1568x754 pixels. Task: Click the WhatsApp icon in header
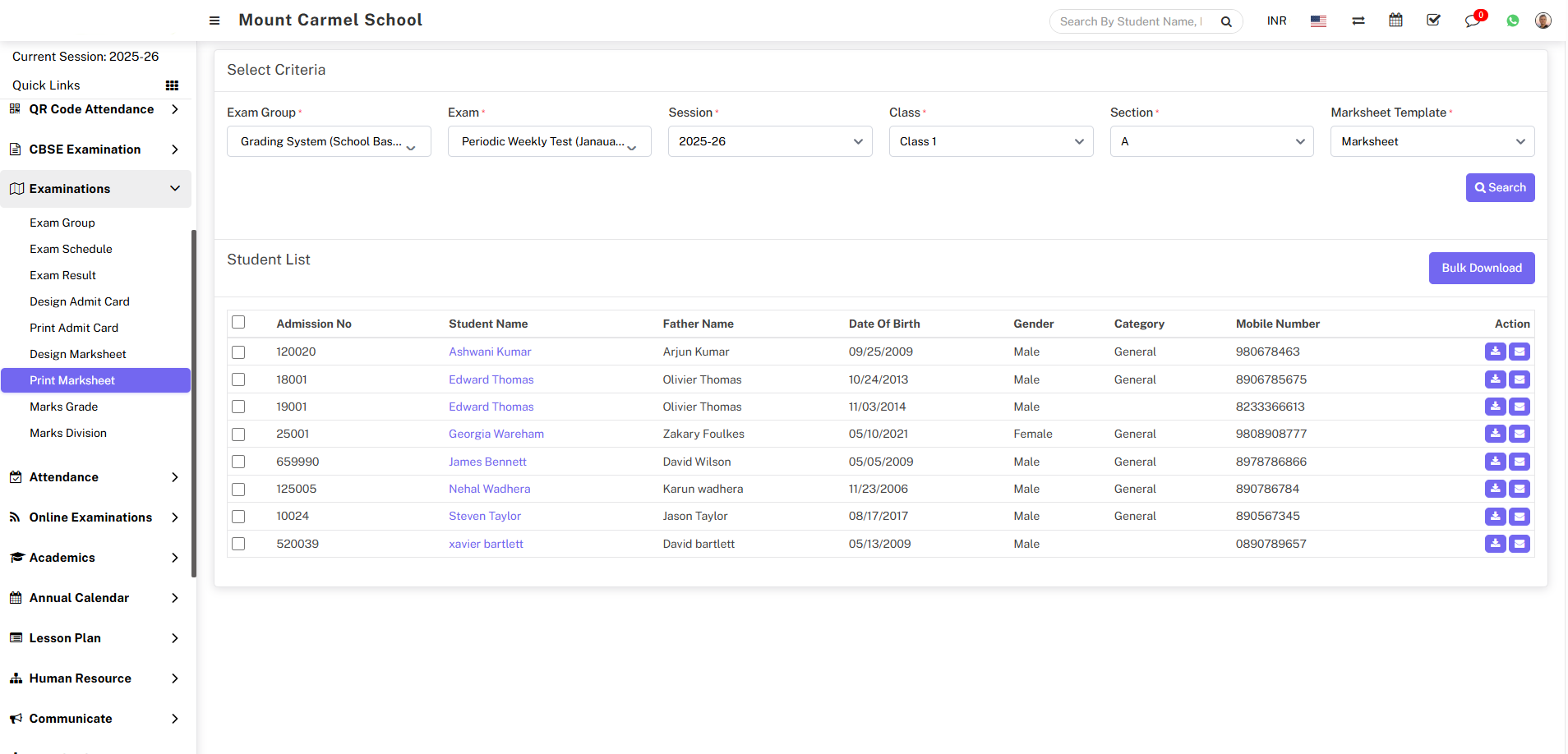click(x=1513, y=21)
